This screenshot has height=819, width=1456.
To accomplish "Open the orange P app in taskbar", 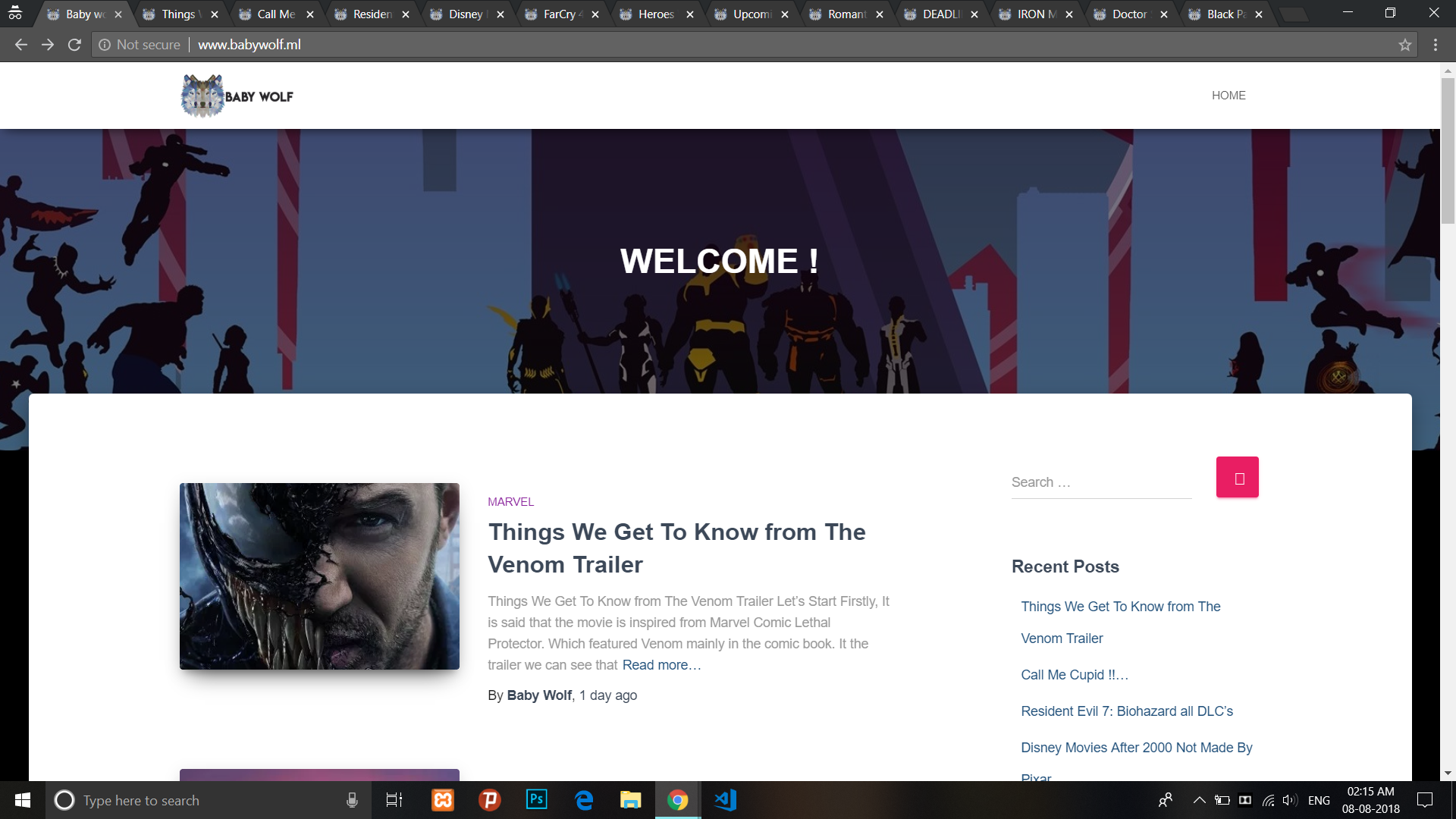I will (490, 800).
